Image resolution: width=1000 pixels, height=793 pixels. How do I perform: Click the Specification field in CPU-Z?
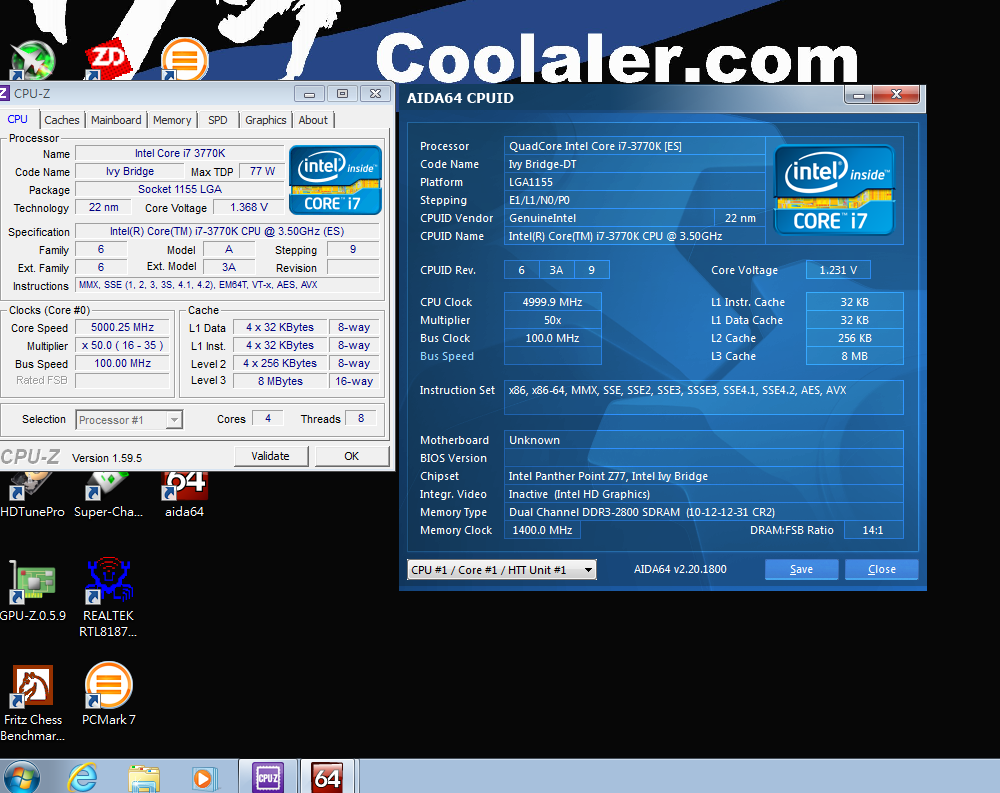pyautogui.click(x=227, y=232)
